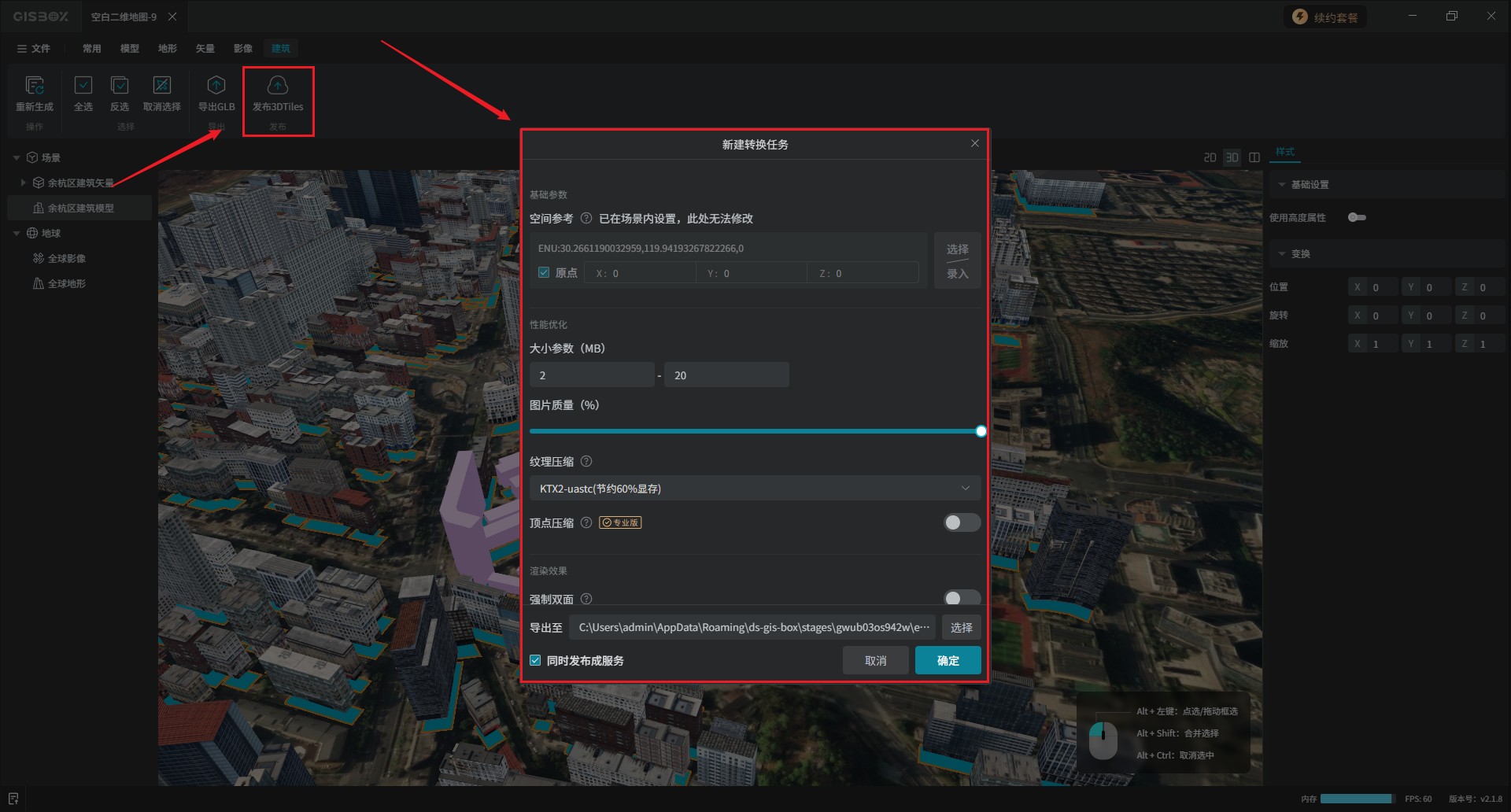The width and height of the screenshot is (1511, 812).
Task: Click help icon next to 纹理压缩
Action: coord(586,462)
